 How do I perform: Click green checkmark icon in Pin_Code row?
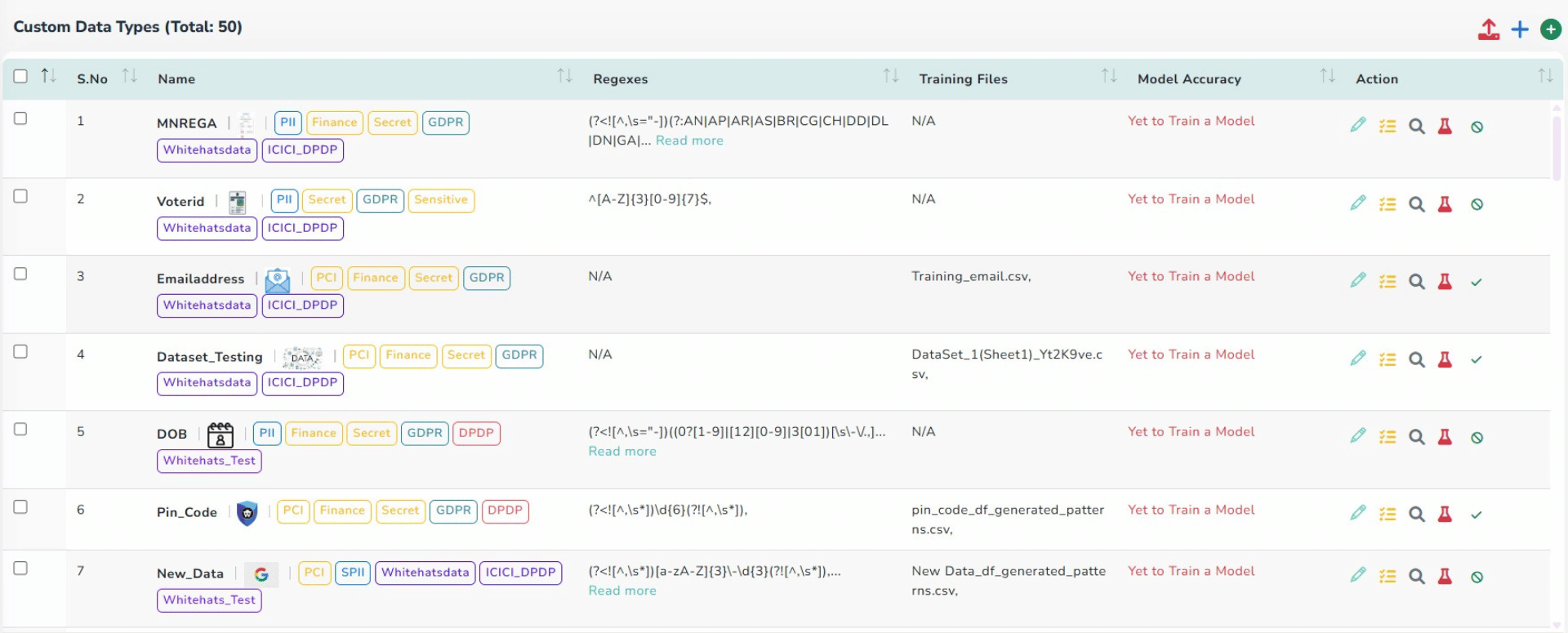[1476, 515]
